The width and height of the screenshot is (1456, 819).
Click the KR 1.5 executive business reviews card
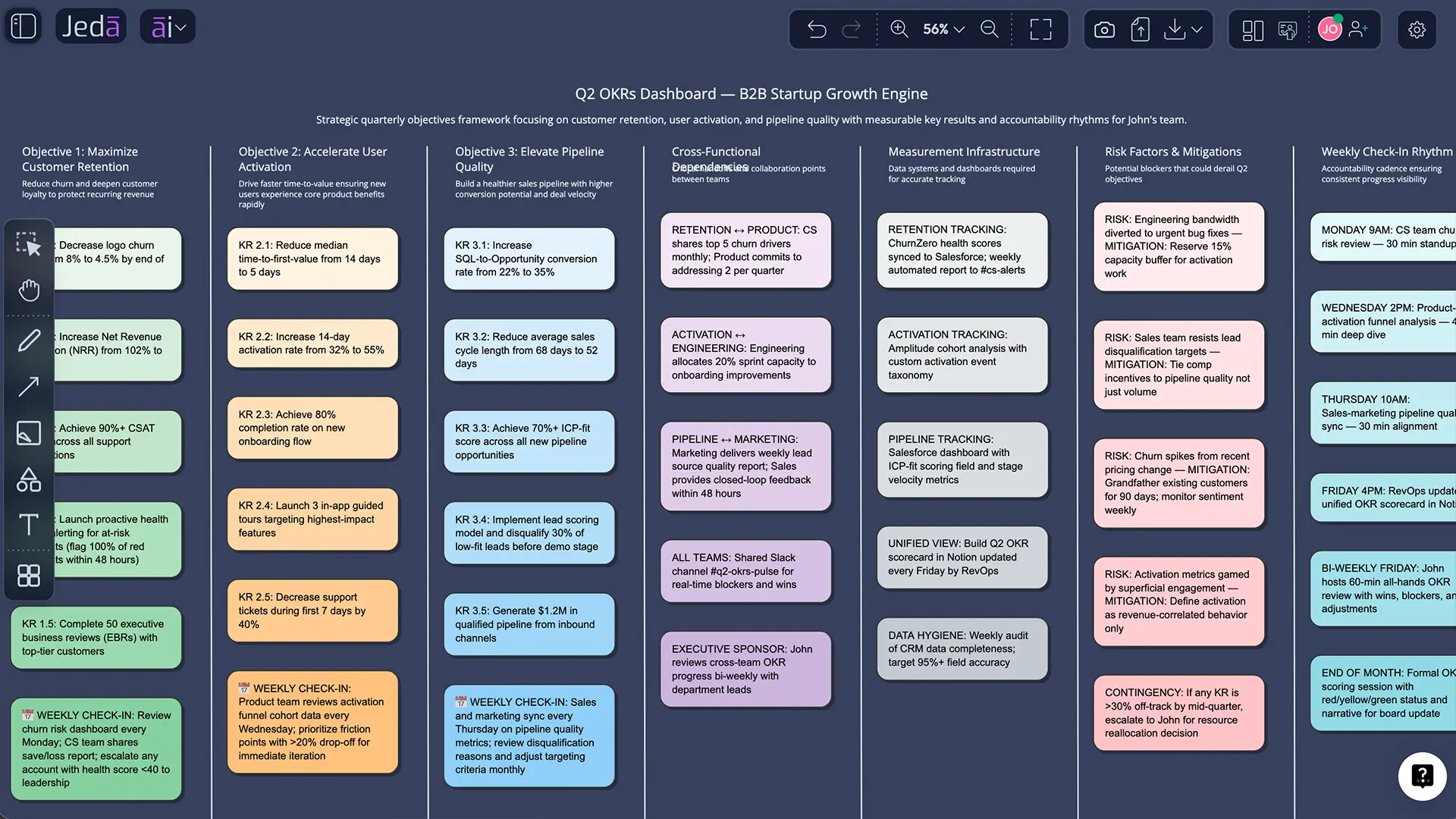coord(96,638)
